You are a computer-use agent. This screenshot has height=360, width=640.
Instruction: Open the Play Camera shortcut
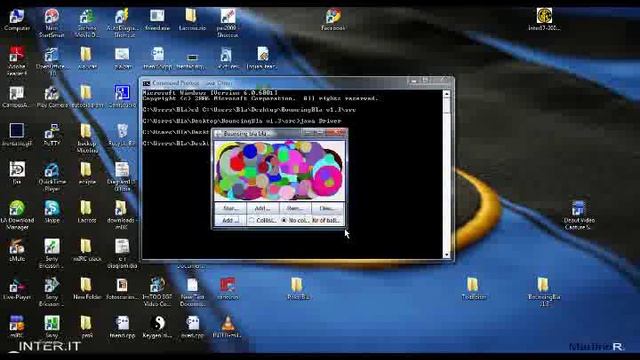[x=52, y=96]
